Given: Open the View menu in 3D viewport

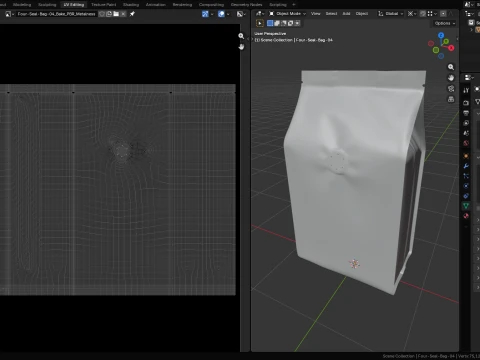Looking at the screenshot, I should click(x=315, y=14).
